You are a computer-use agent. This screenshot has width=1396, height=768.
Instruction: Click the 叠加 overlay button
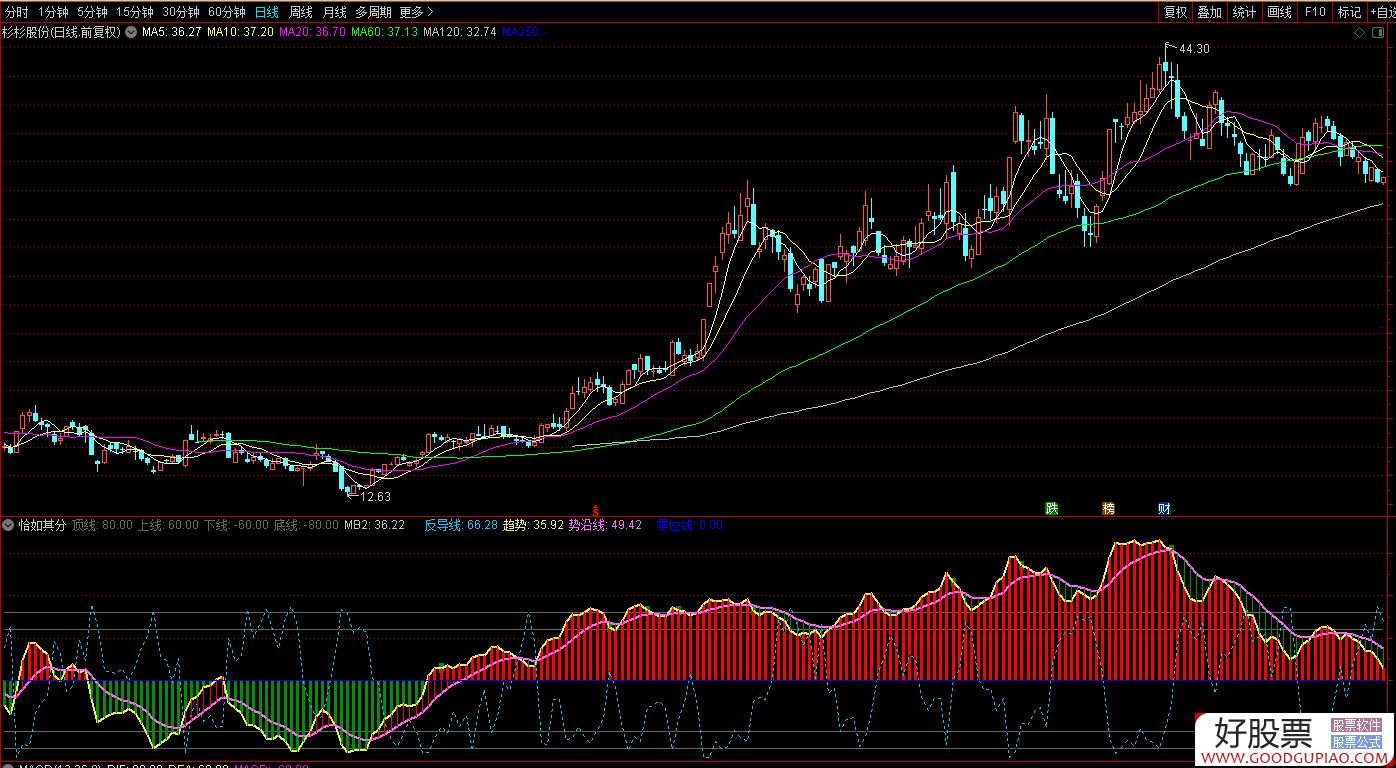1209,12
